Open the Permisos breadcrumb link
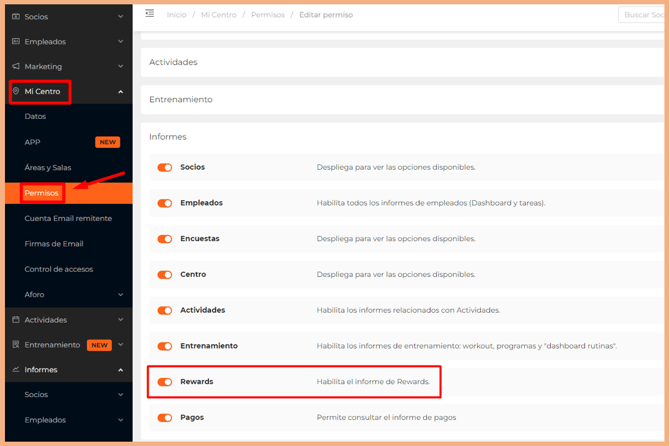The image size is (670, 446). tap(270, 15)
